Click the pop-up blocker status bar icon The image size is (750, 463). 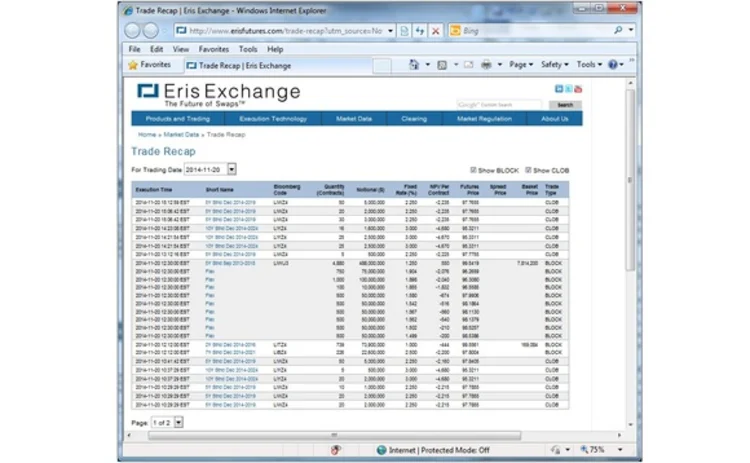click(x=336, y=450)
